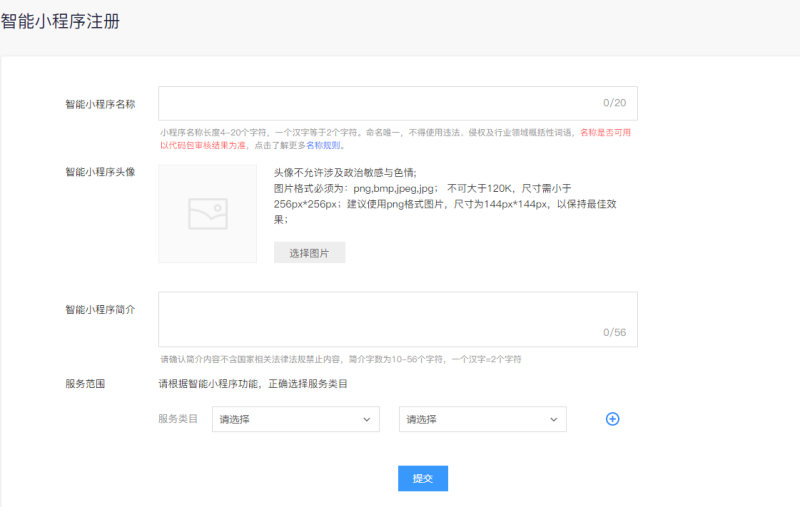Open the first 服务类目 请选择 dropdown

coord(296,419)
